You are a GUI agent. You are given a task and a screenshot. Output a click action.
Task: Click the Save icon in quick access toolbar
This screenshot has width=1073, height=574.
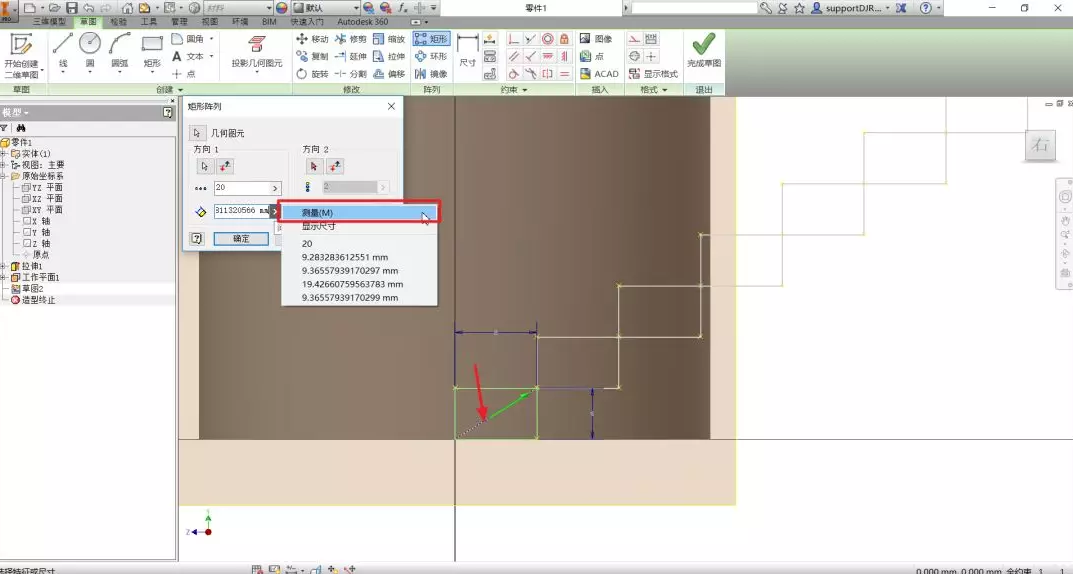click(71, 8)
